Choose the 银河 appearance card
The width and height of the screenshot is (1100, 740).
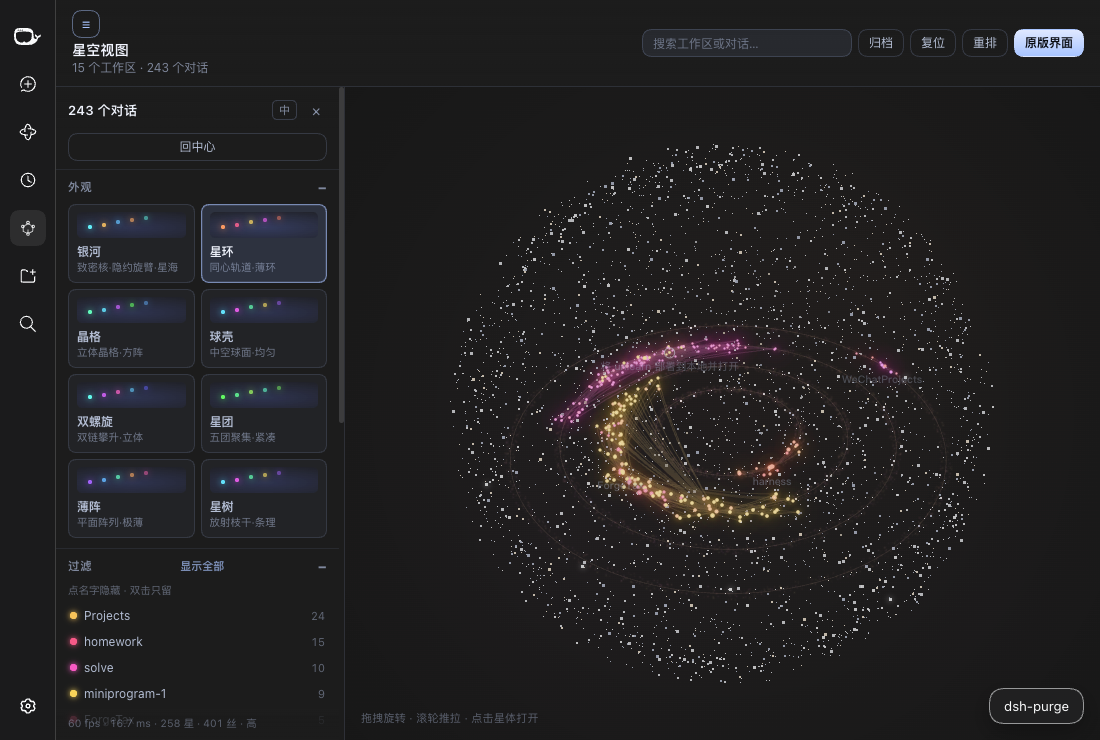(x=131, y=243)
